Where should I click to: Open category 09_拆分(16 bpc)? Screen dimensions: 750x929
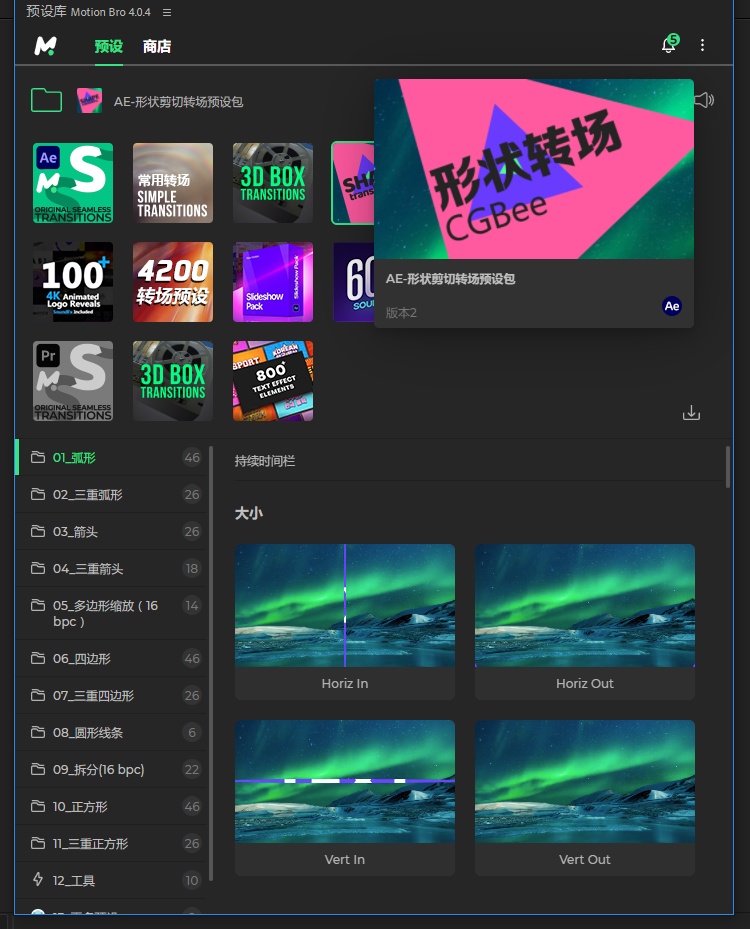pos(111,769)
